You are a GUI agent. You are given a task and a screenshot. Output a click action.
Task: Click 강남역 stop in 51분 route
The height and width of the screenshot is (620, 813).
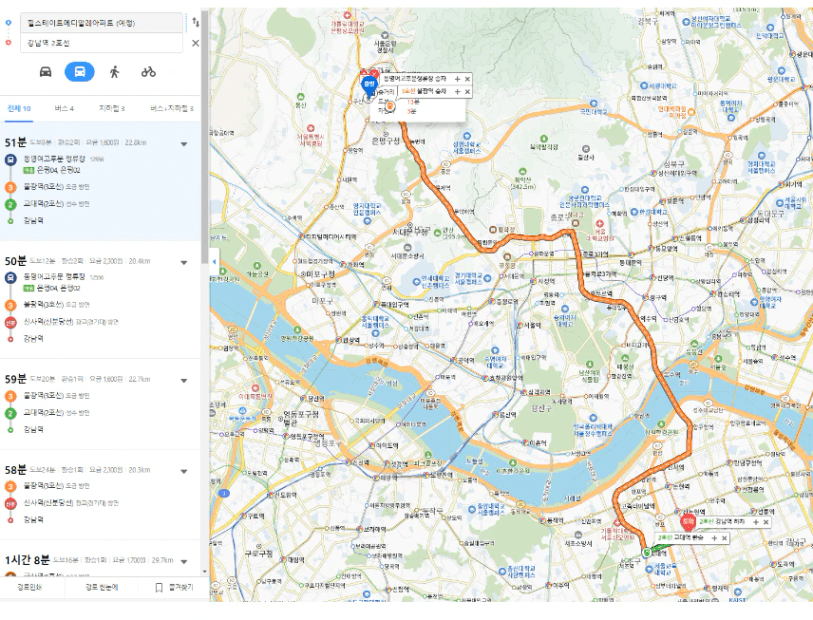pos(33,221)
